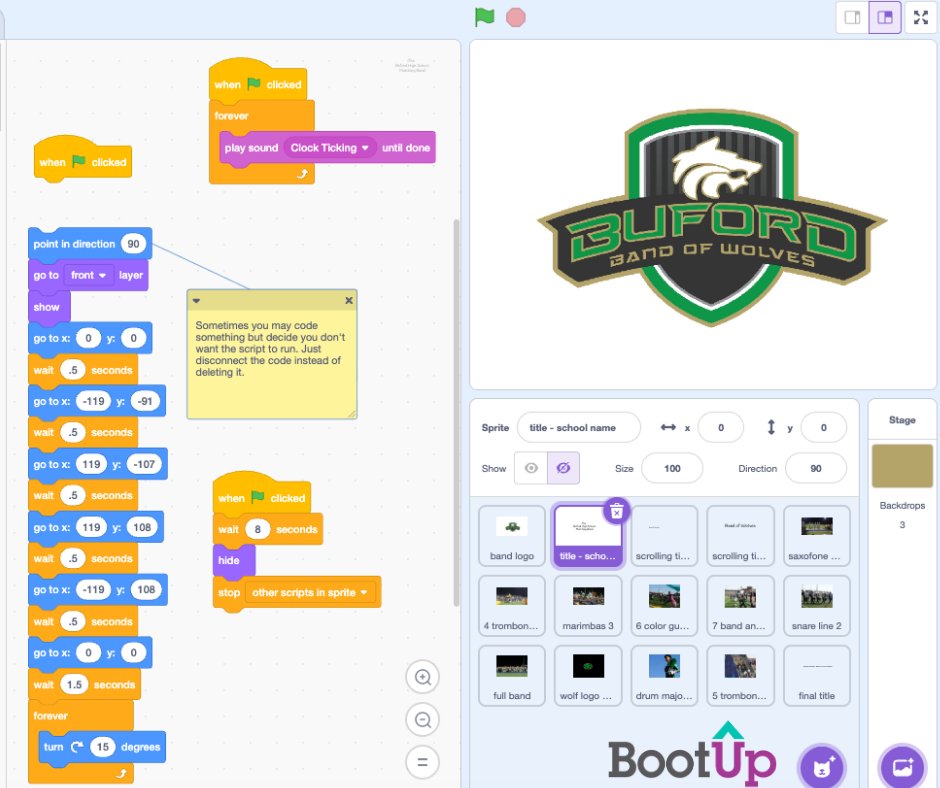Select the snare line 2 sprite

click(817, 606)
